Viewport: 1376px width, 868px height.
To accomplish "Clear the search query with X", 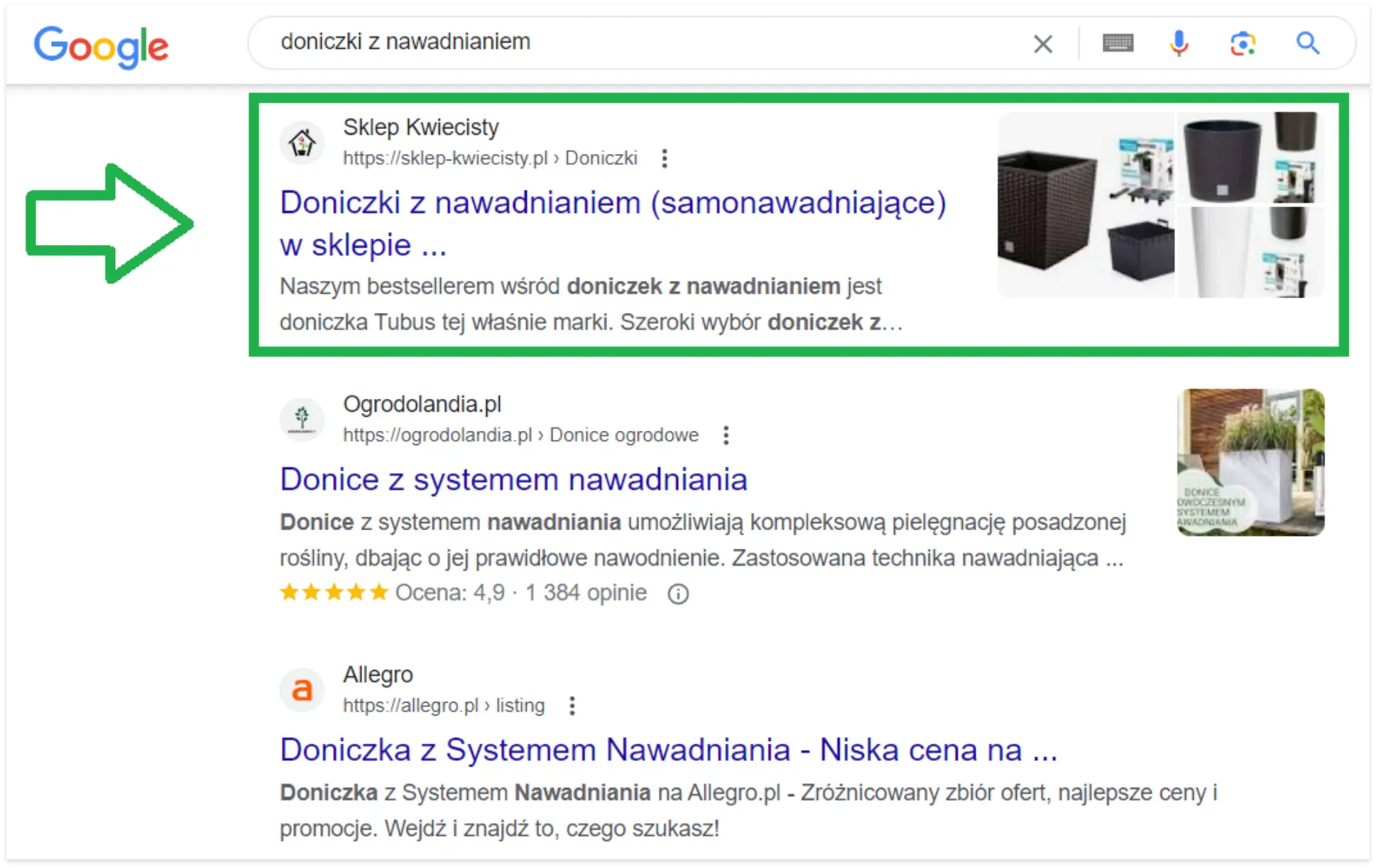I will click(1042, 44).
